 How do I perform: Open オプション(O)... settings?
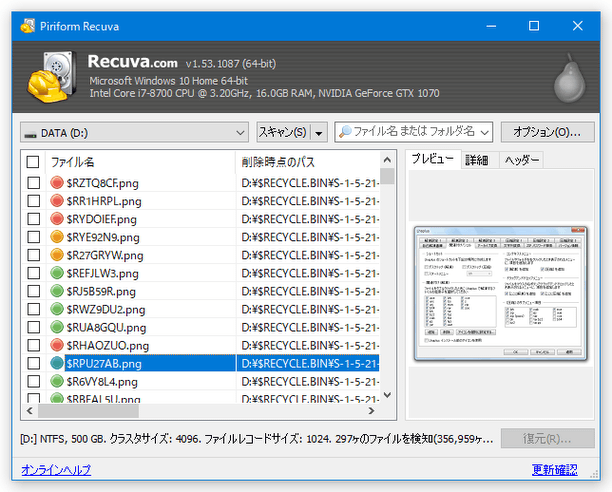click(547, 132)
